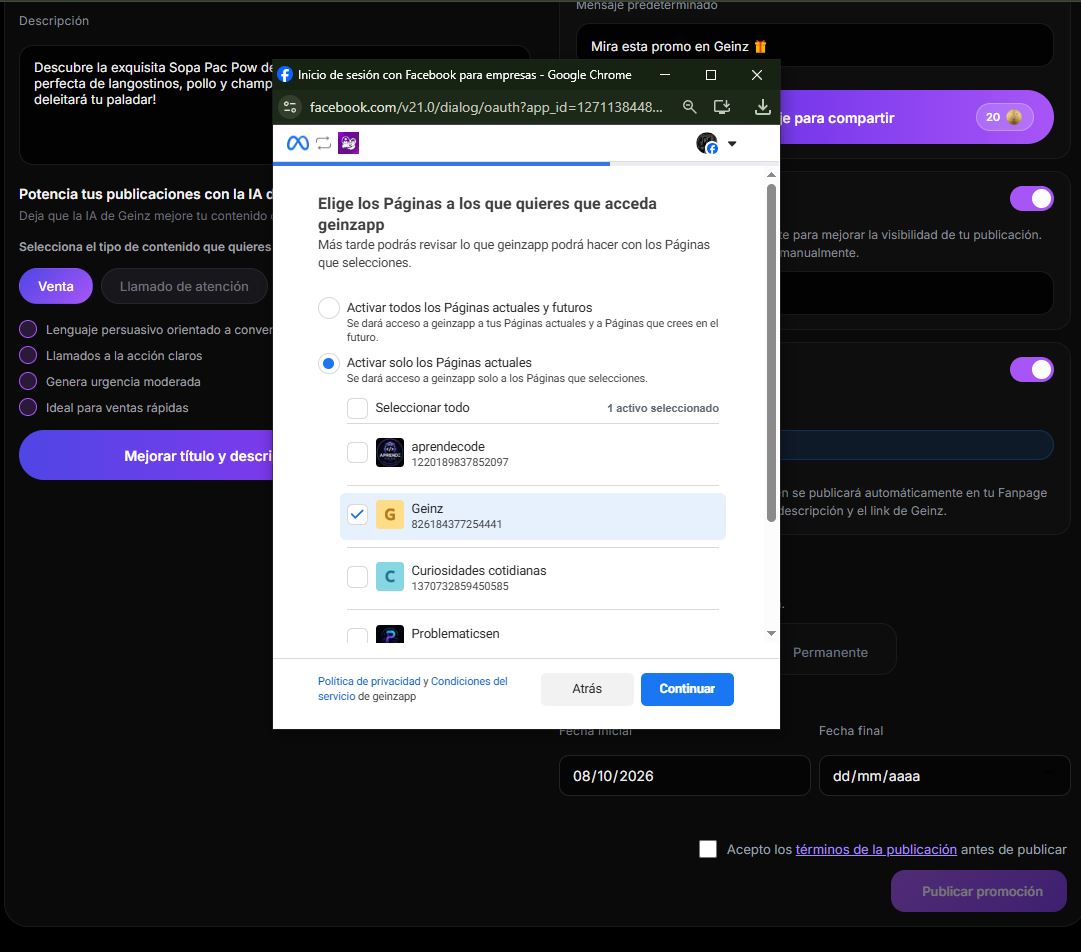1081x952 pixels.
Task: Click the 20 coins badge
Action: tap(1004, 117)
